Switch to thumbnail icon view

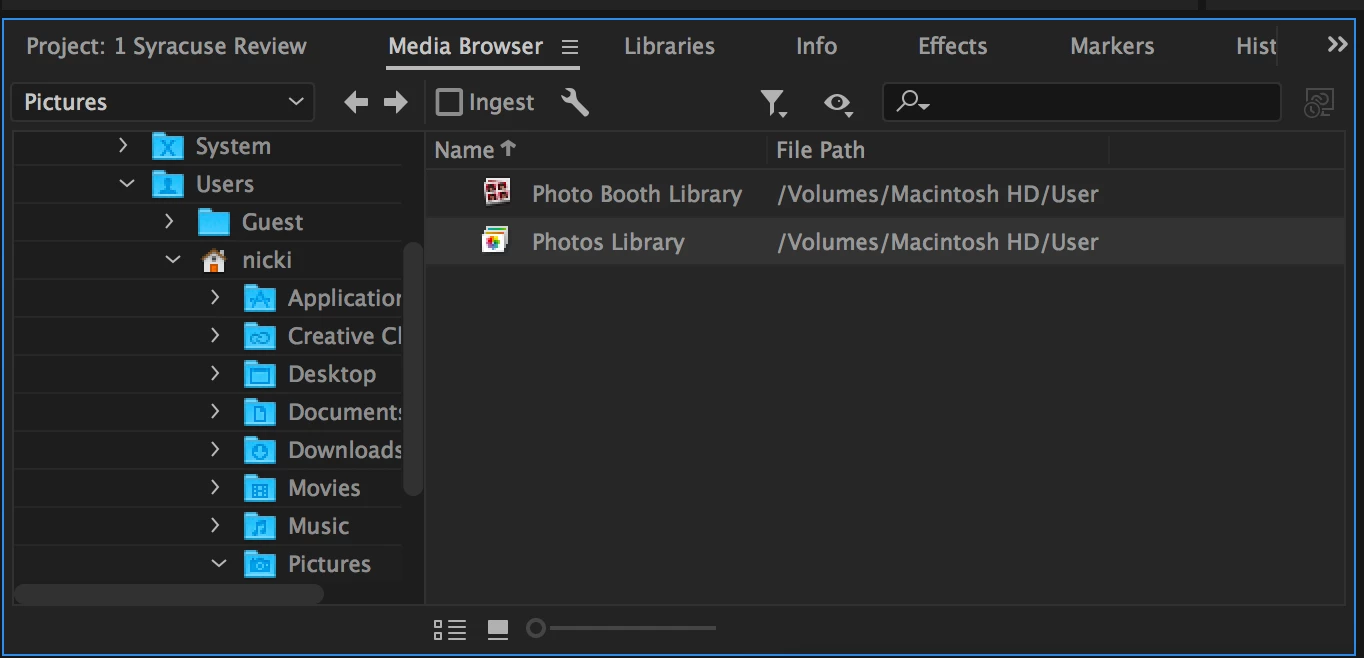(x=498, y=629)
